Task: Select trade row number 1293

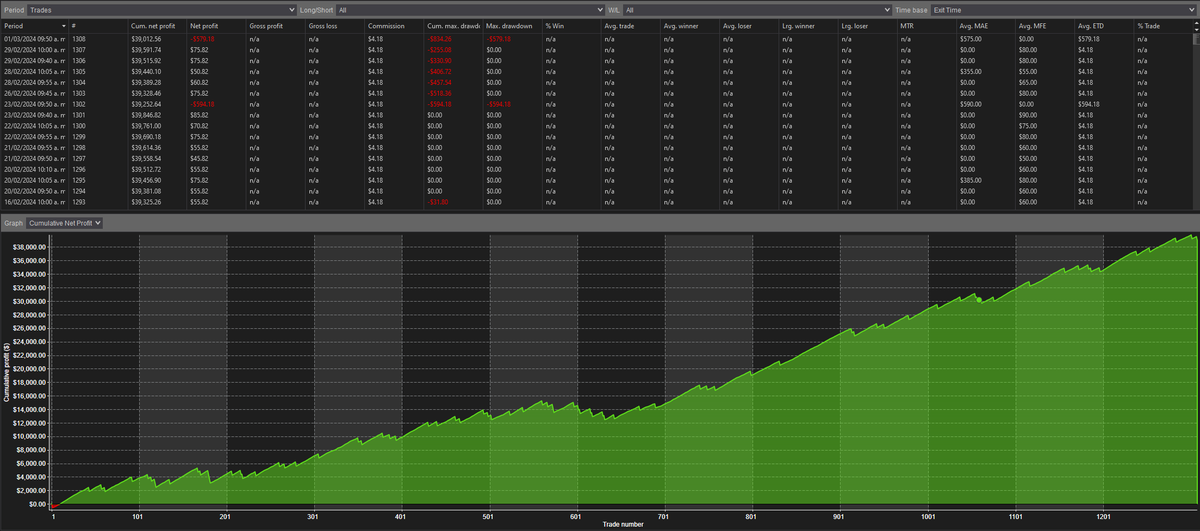Action: click(596, 203)
